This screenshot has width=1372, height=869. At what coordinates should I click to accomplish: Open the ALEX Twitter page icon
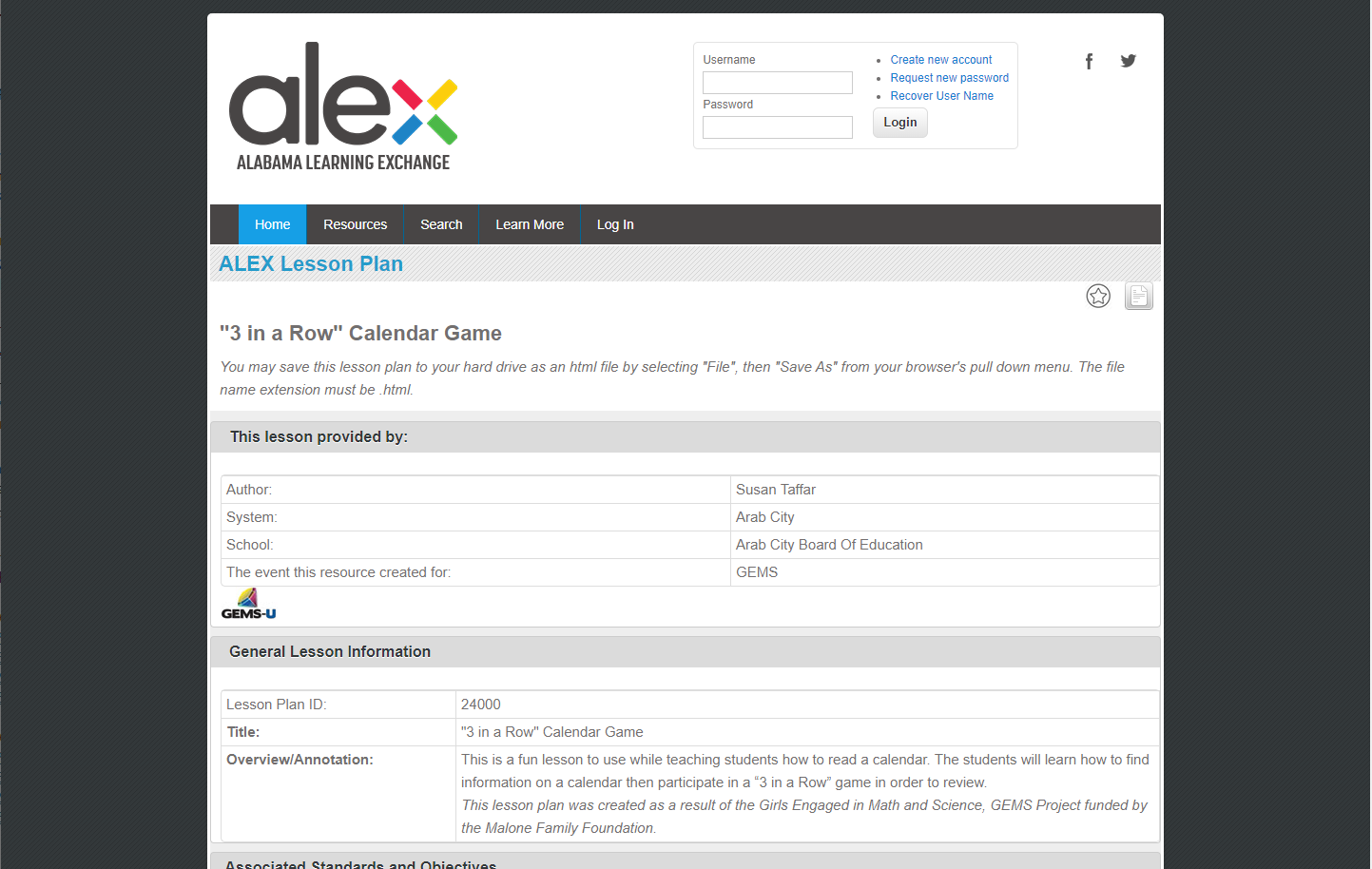pyautogui.click(x=1128, y=62)
